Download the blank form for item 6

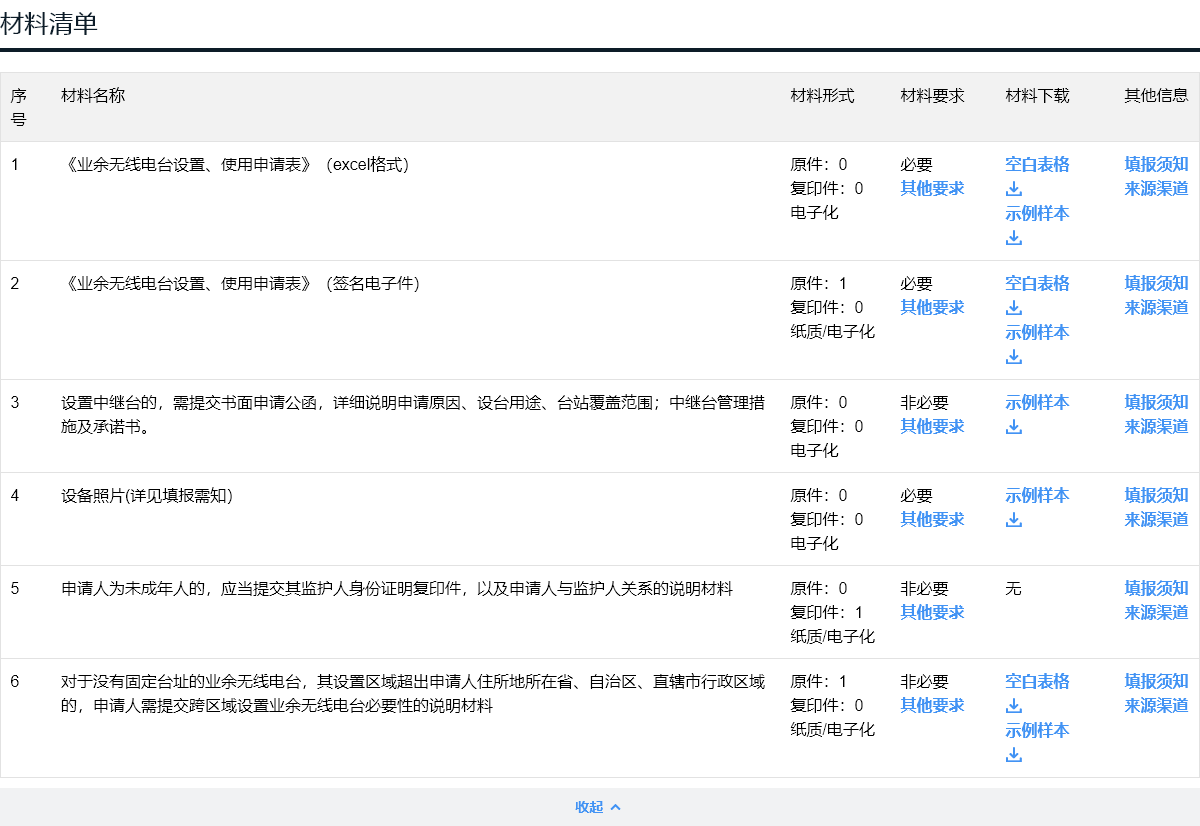coord(1036,681)
